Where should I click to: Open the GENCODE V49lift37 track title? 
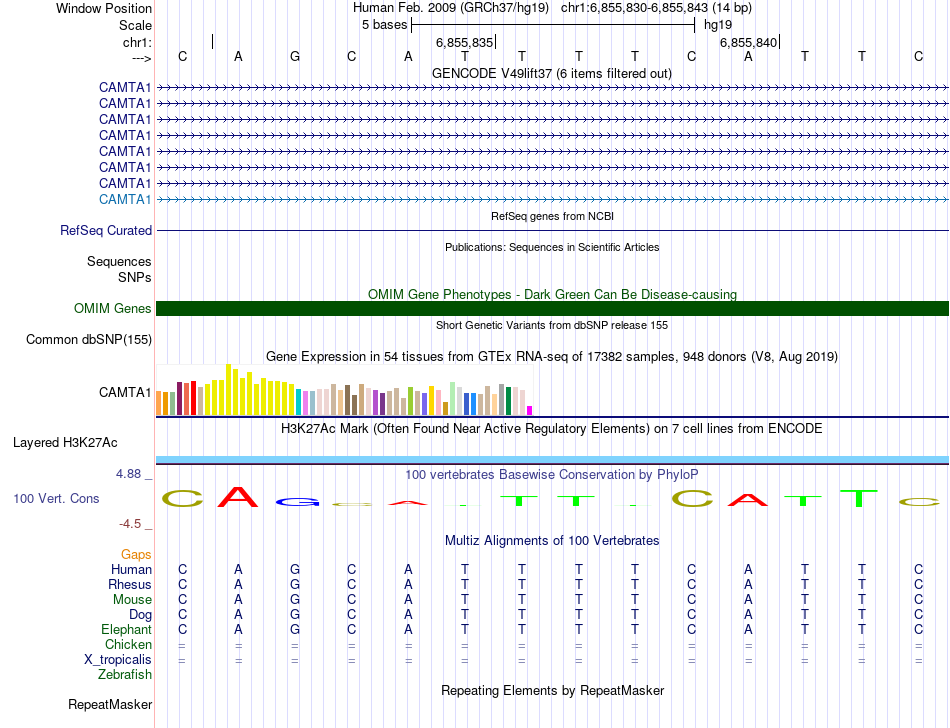551,73
